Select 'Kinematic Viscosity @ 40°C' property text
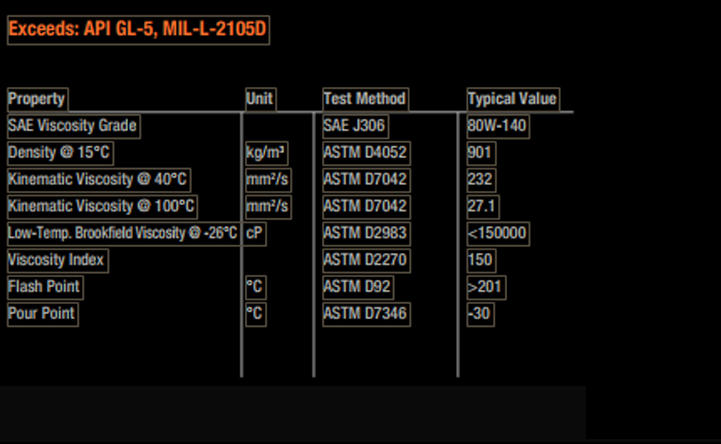 (98, 180)
